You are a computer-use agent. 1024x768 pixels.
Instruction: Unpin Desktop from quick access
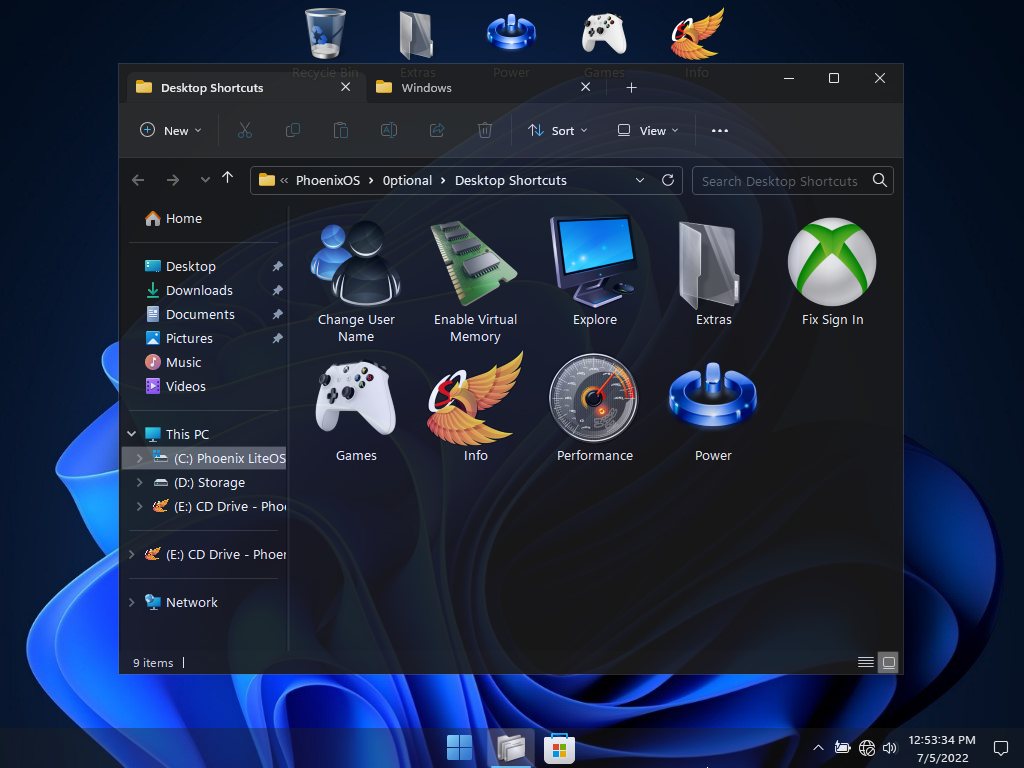pos(278,266)
